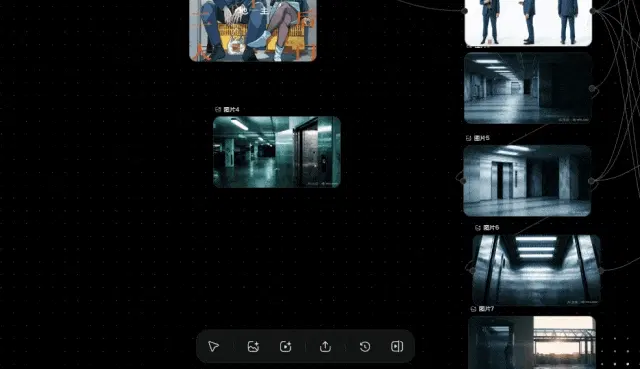Click the image icon beside 图片6 label
Image resolution: width=640 pixels, height=369 pixels.
[x=478, y=227]
